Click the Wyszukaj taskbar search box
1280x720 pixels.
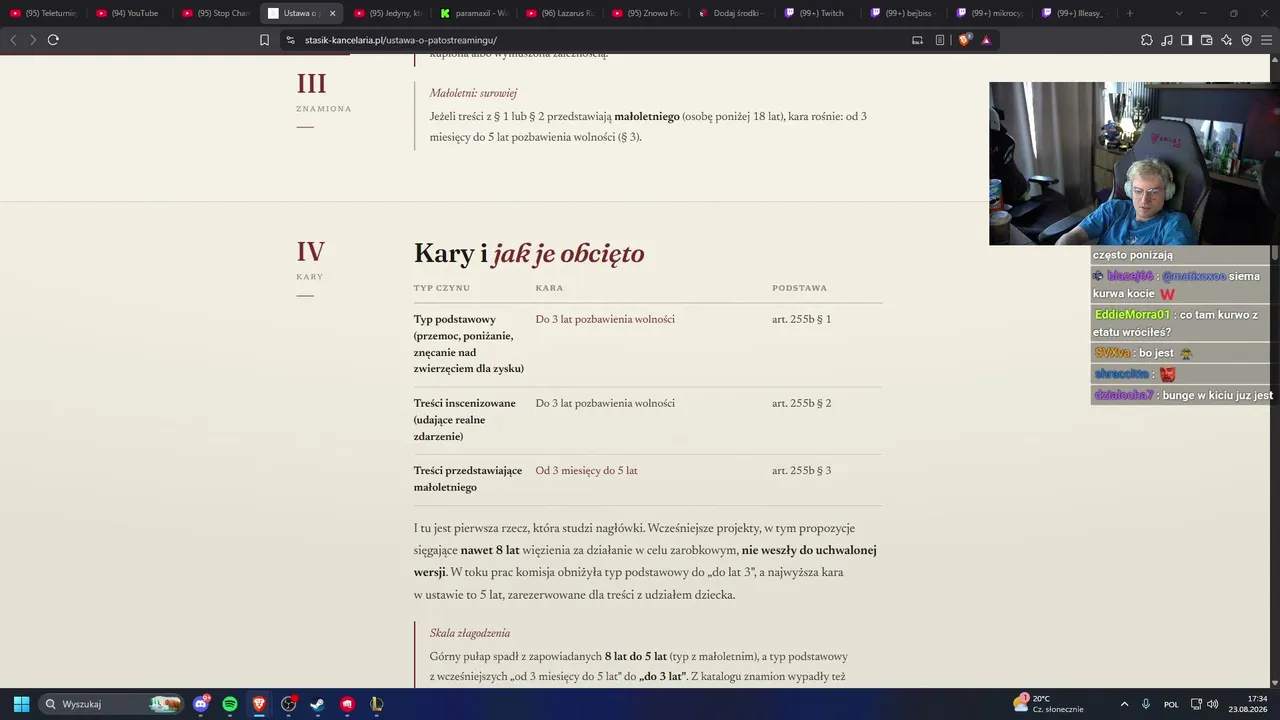113,704
